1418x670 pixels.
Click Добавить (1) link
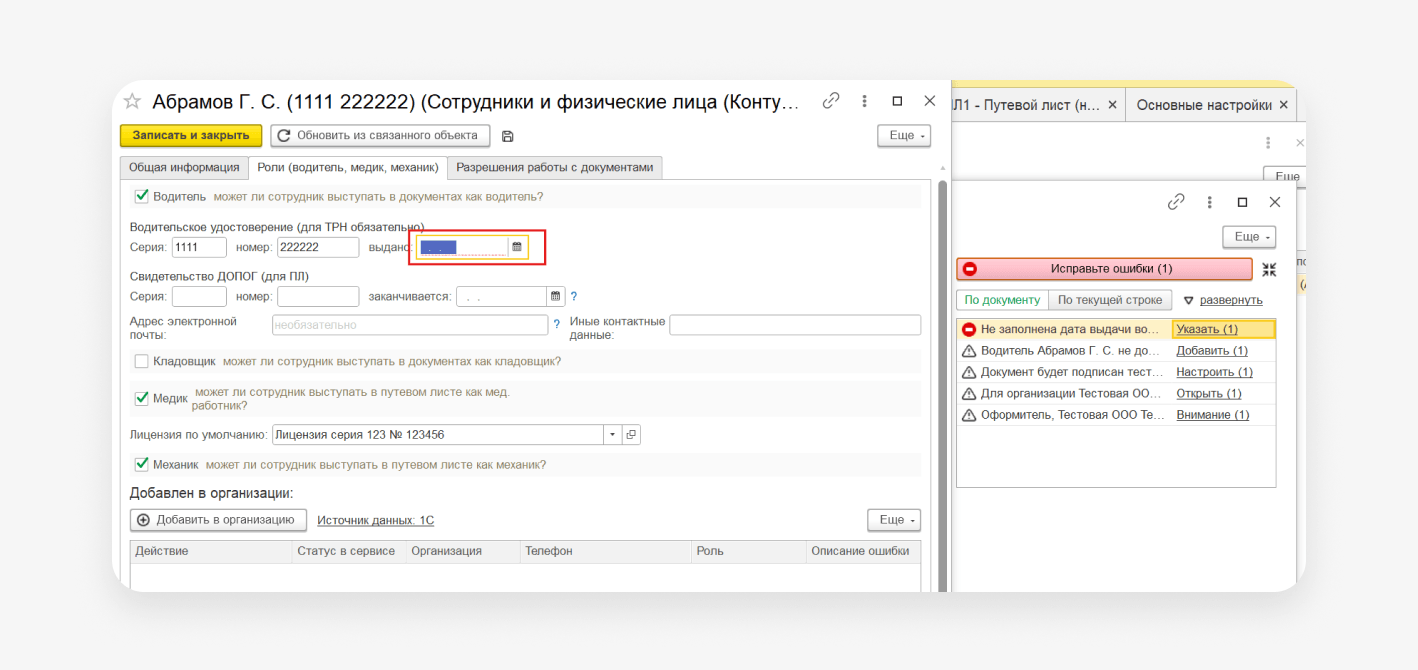click(1212, 351)
